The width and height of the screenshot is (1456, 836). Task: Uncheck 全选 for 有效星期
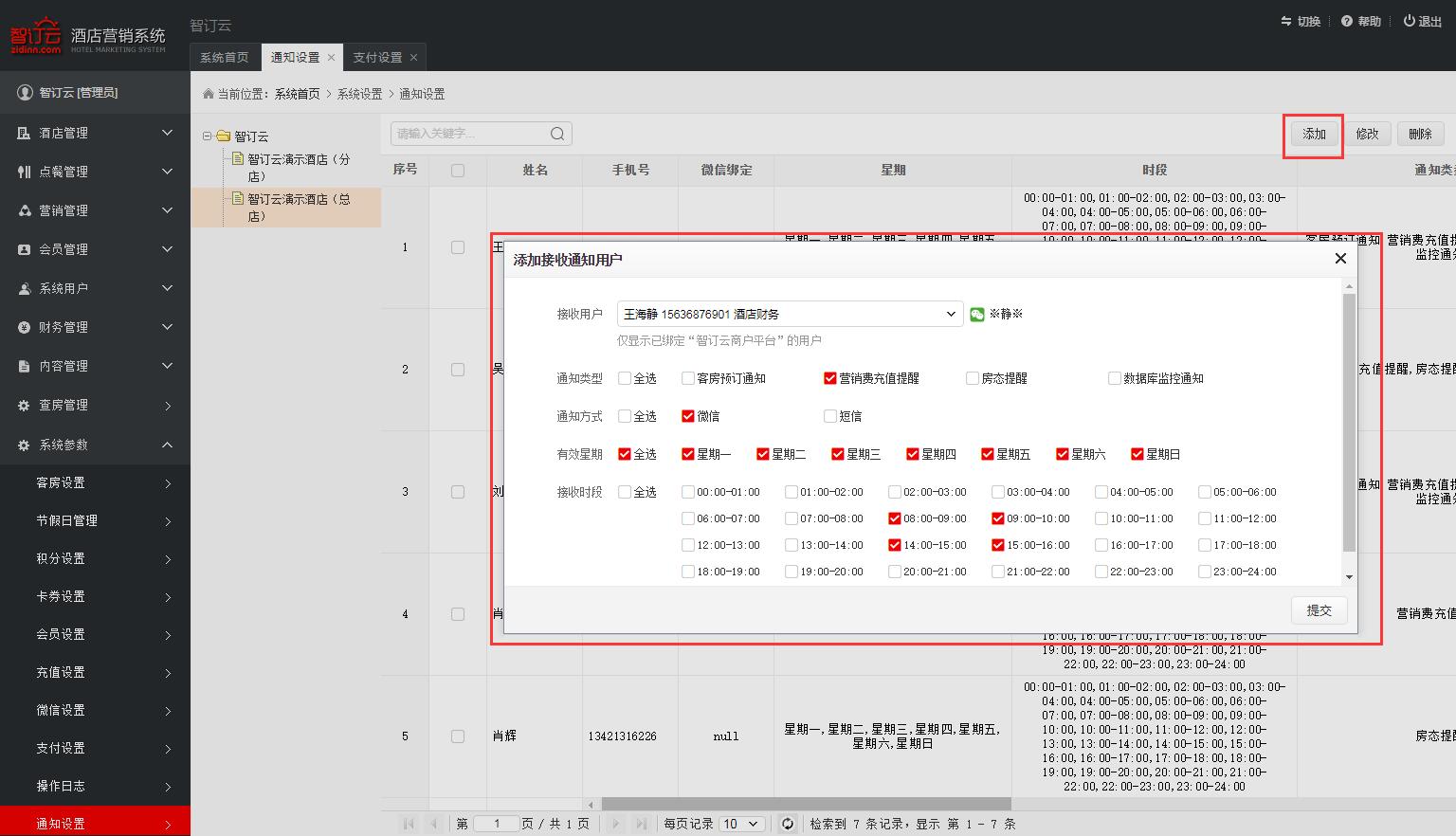tap(624, 454)
